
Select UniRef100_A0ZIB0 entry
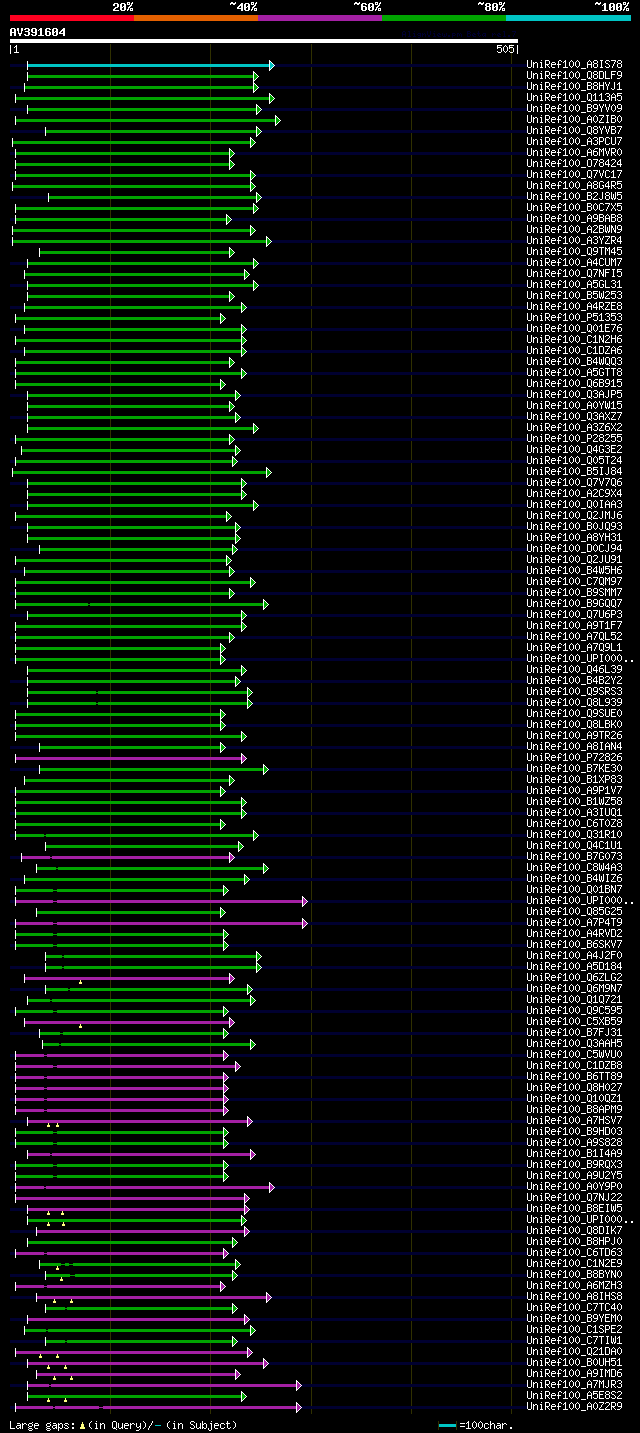574,120
